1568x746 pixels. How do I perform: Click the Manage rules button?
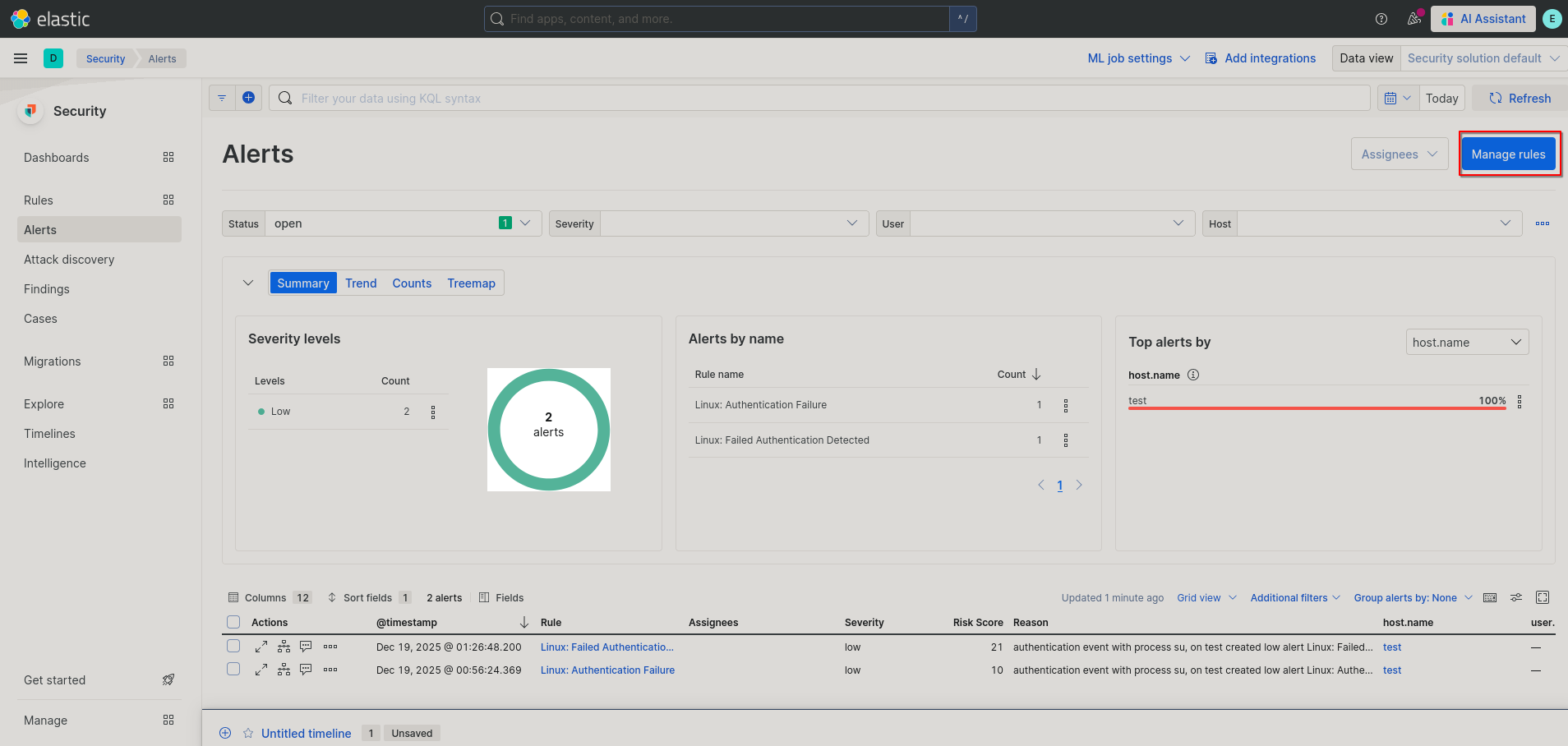pos(1508,154)
